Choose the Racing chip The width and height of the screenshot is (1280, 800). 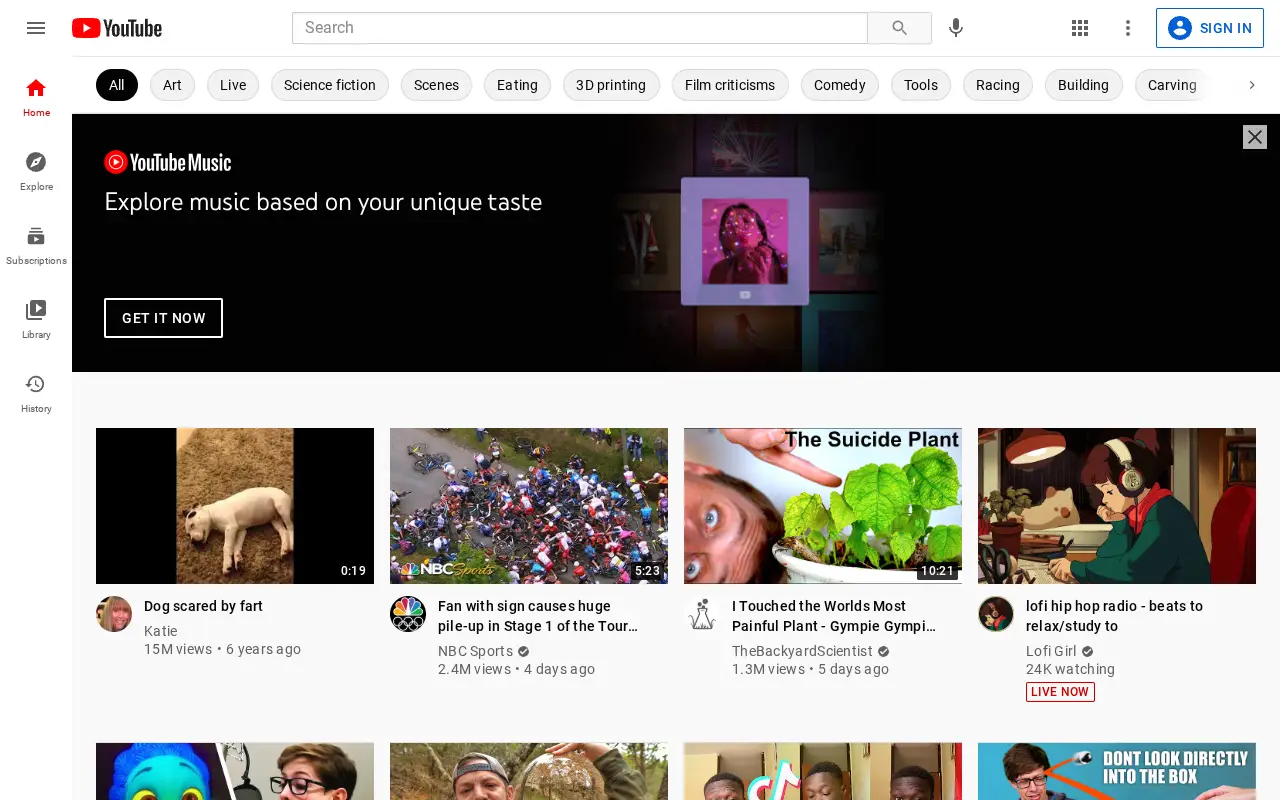point(998,85)
